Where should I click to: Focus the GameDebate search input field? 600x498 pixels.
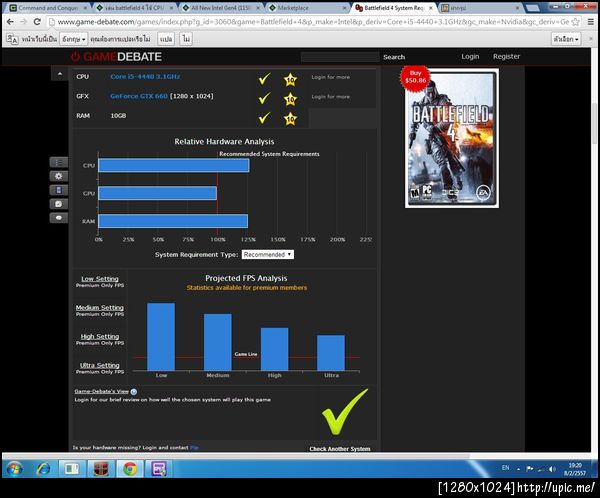[x=340, y=57]
